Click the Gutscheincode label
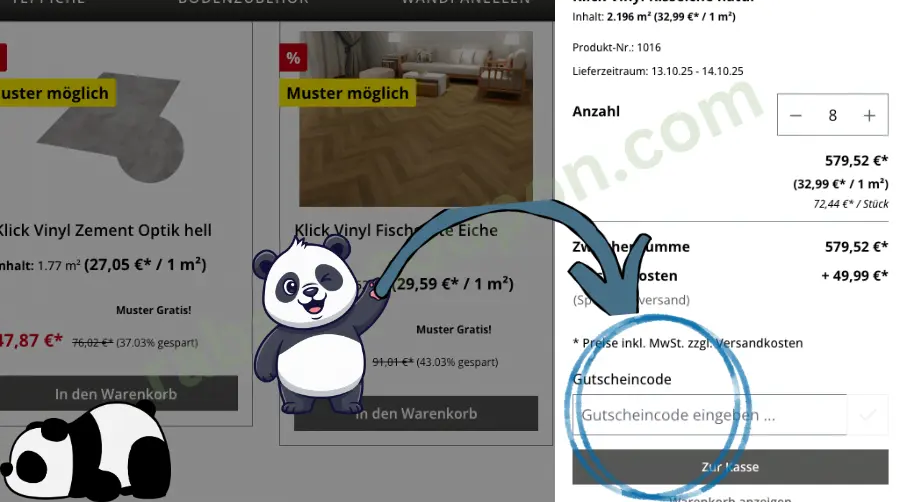Image resolution: width=900 pixels, height=502 pixels. (x=622, y=379)
